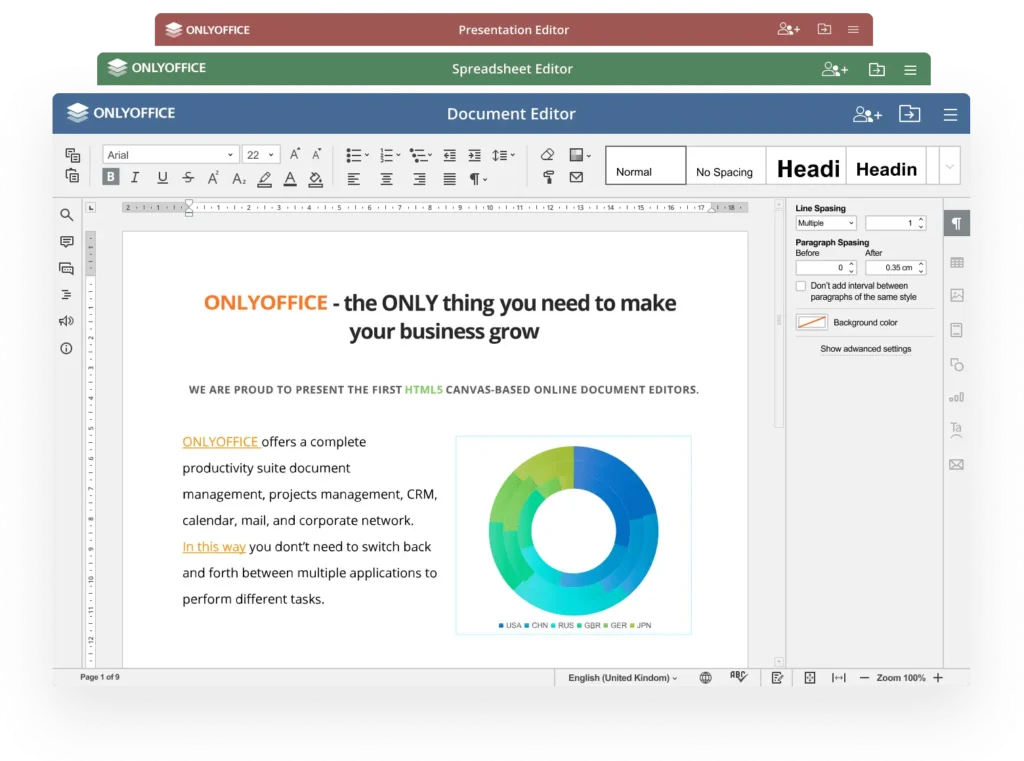The height and width of the screenshot is (761, 1024).
Task: Click the Nonprinting characters pilcrow icon
Action: (478, 179)
